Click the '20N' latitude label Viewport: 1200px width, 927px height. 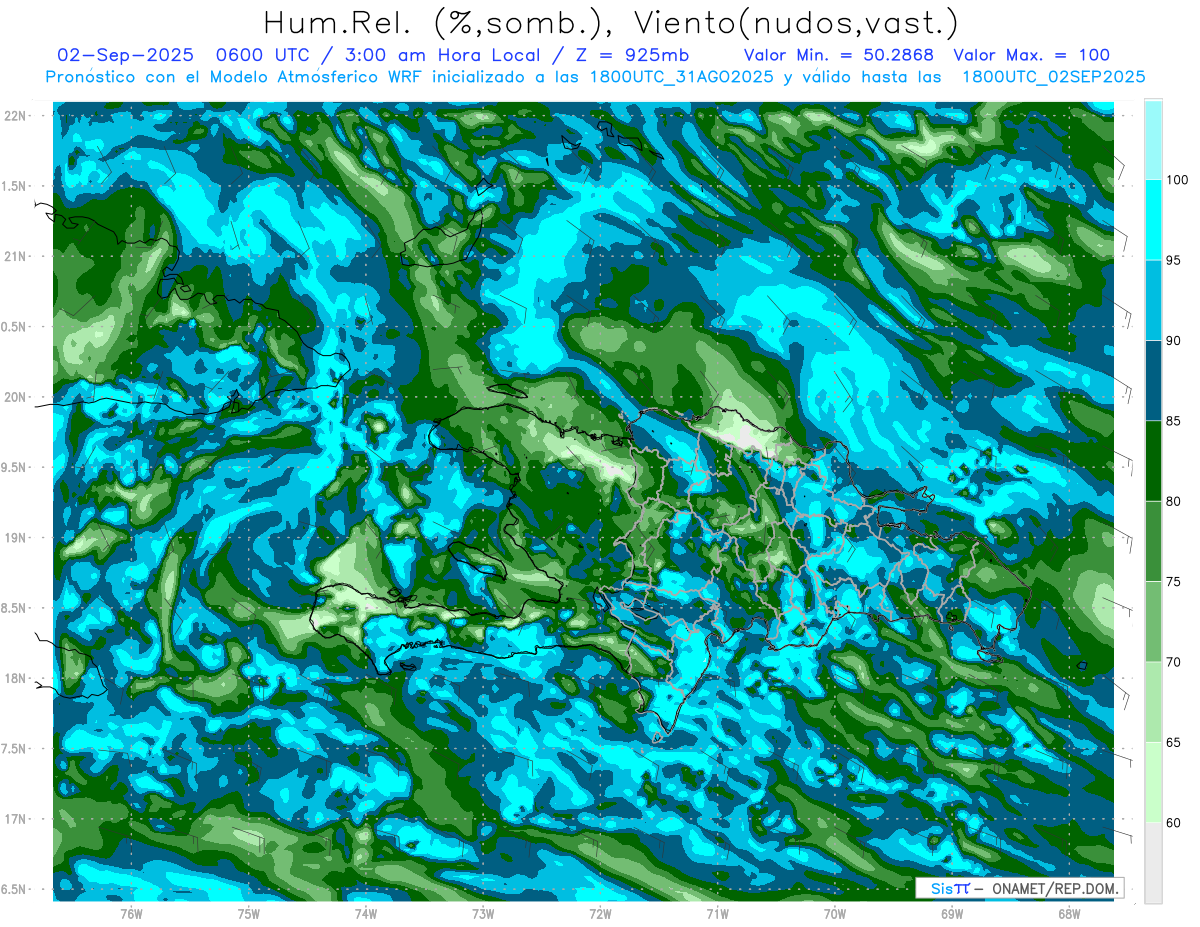(x=17, y=398)
